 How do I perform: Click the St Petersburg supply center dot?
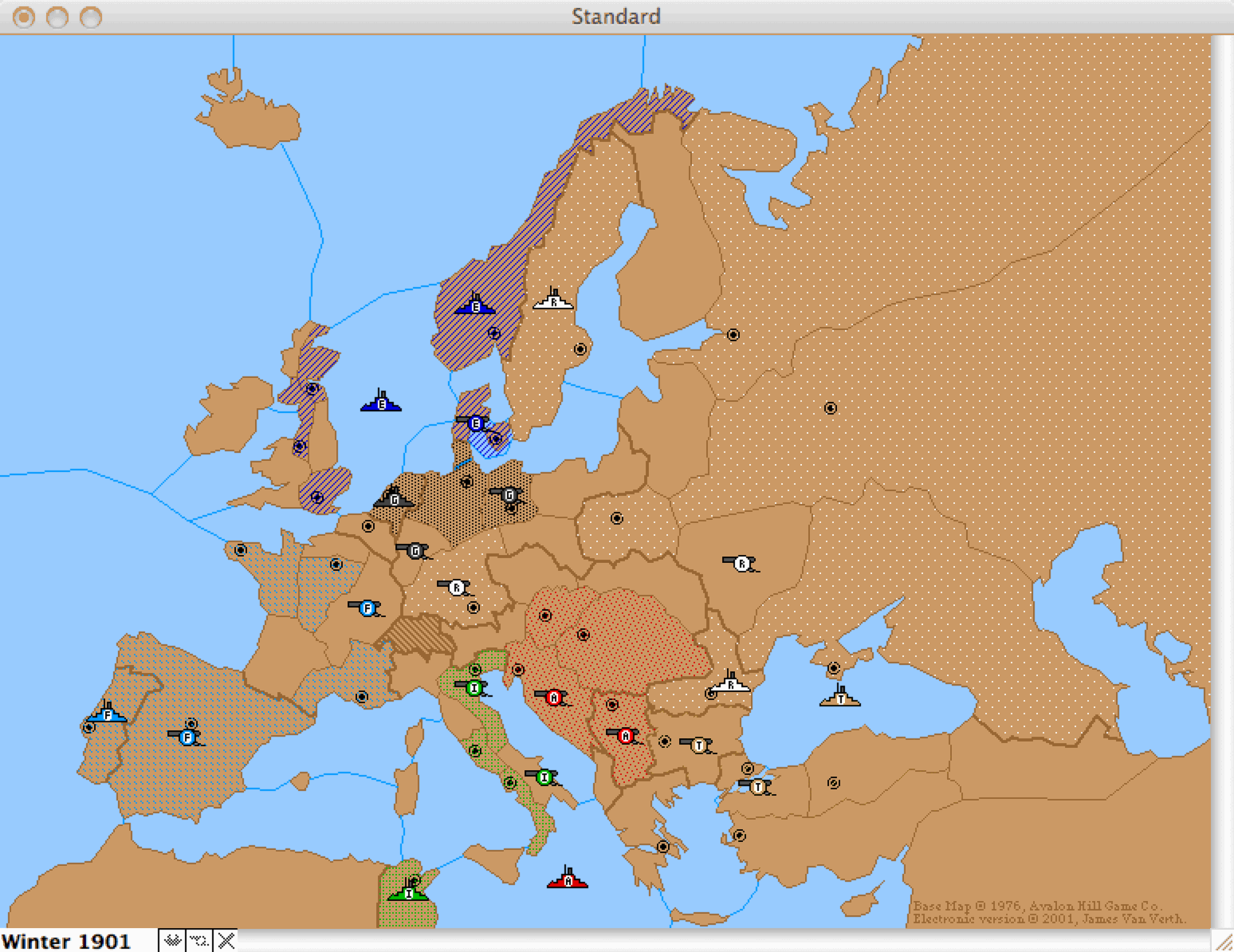click(x=733, y=335)
